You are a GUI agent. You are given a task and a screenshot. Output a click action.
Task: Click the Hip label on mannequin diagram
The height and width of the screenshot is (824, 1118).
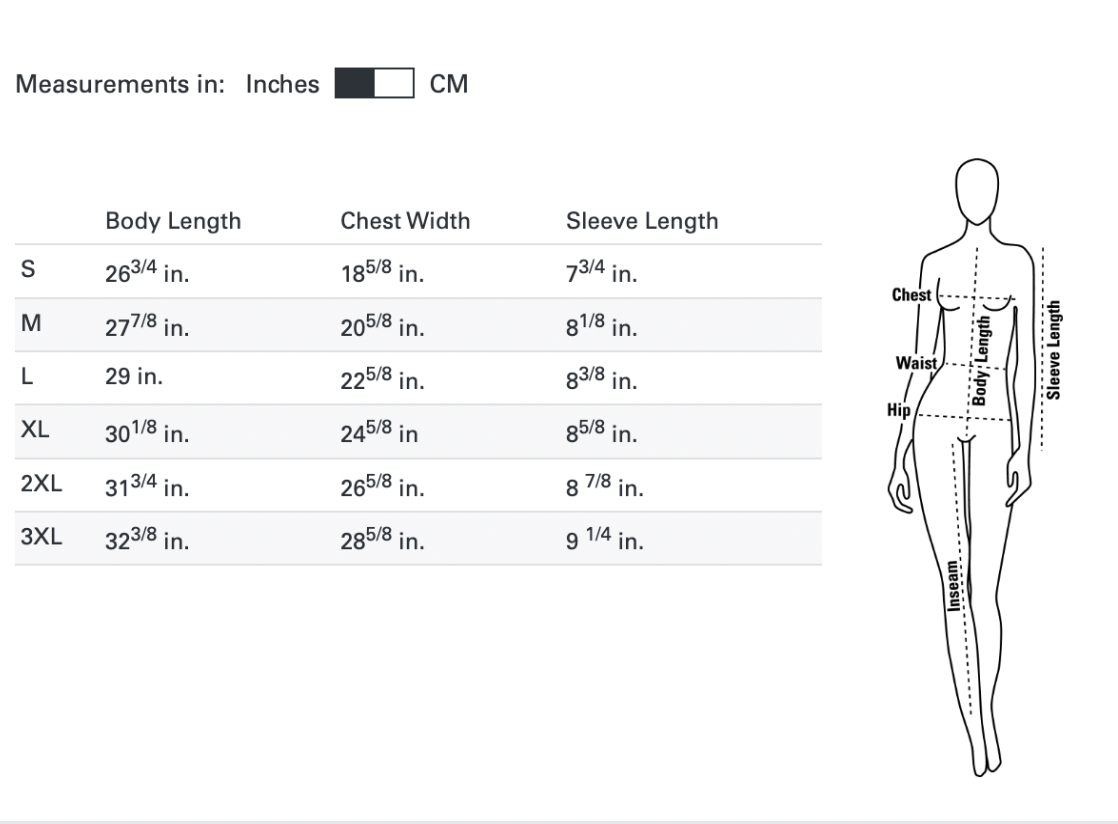(898, 409)
